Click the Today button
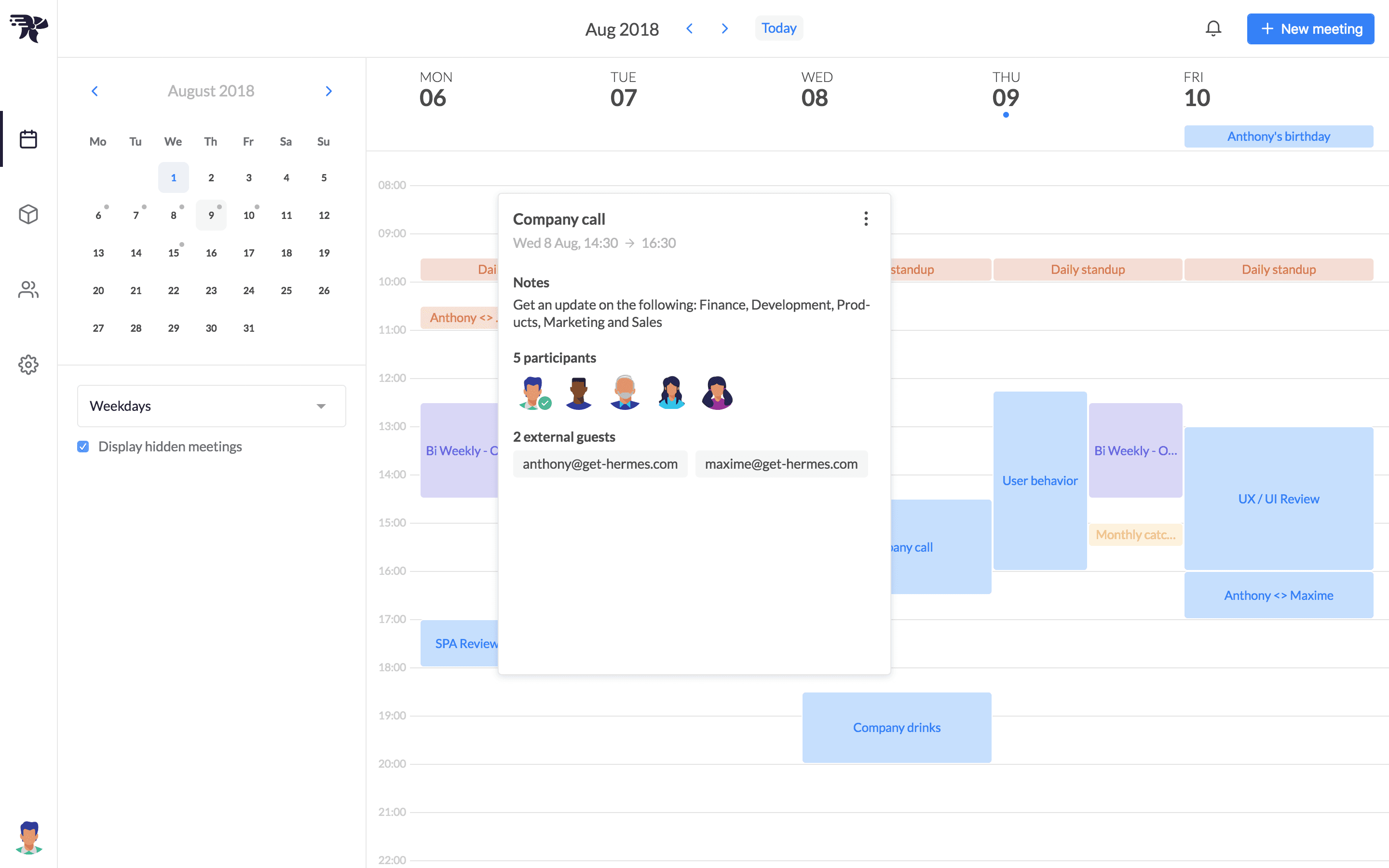The width and height of the screenshot is (1389, 868). point(779,28)
